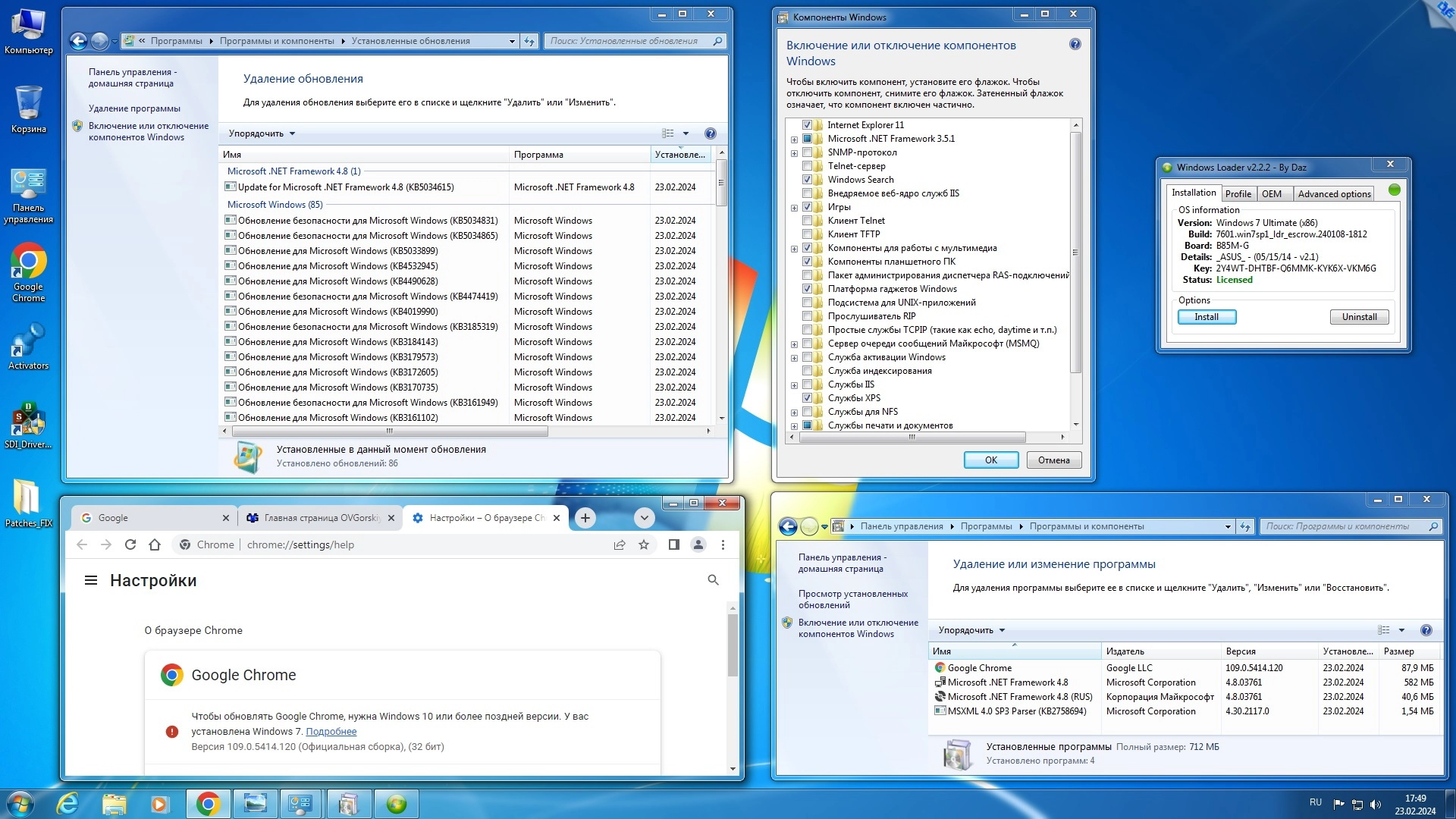The width and height of the screenshot is (1456, 819).
Task: Expand the Службы IIS tree node
Action: click(x=794, y=385)
